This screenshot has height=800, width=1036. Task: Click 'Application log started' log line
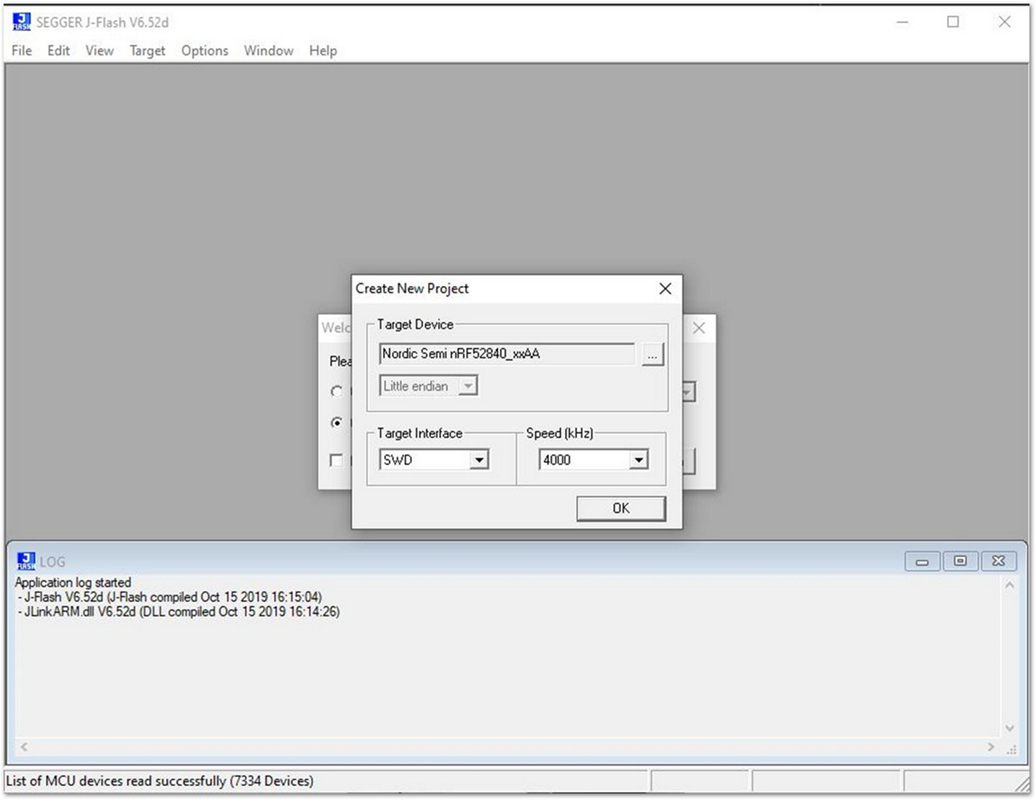(x=73, y=583)
